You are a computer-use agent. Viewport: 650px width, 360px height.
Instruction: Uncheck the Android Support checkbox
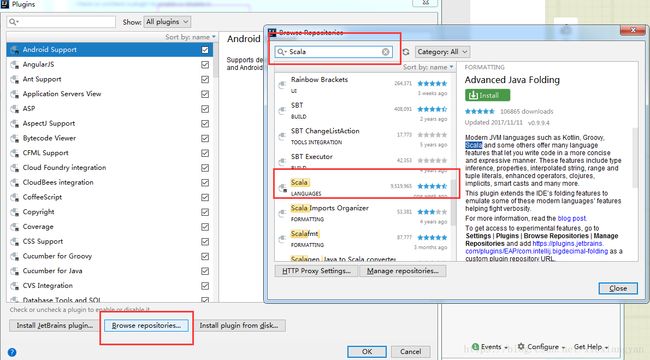tap(205, 50)
